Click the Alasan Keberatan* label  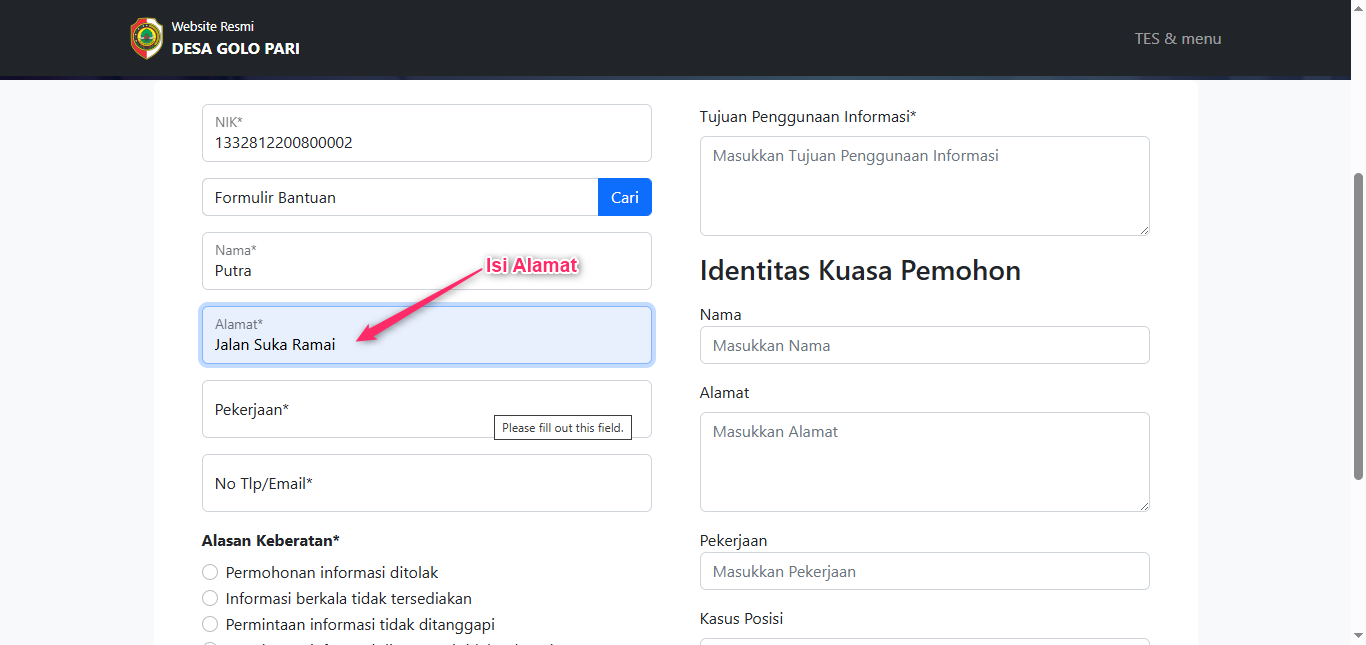tap(271, 541)
